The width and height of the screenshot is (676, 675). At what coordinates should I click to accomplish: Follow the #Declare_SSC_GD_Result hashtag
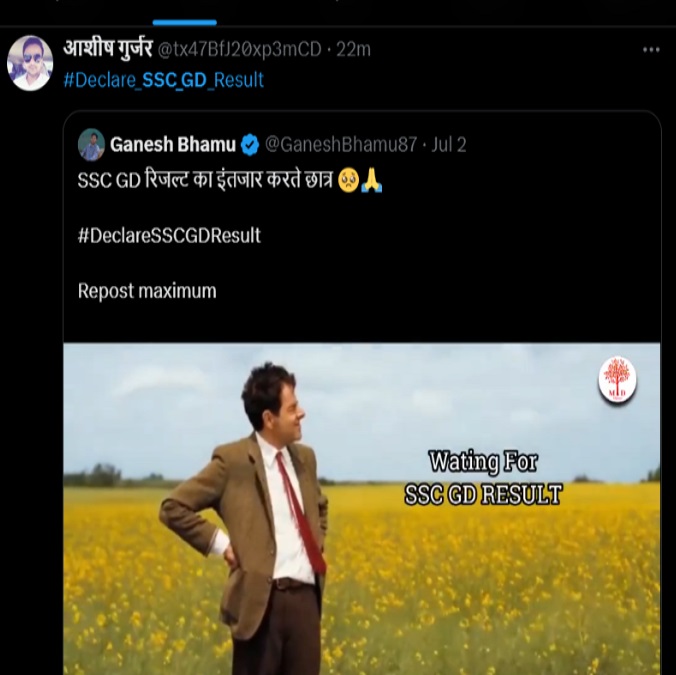[x=163, y=80]
